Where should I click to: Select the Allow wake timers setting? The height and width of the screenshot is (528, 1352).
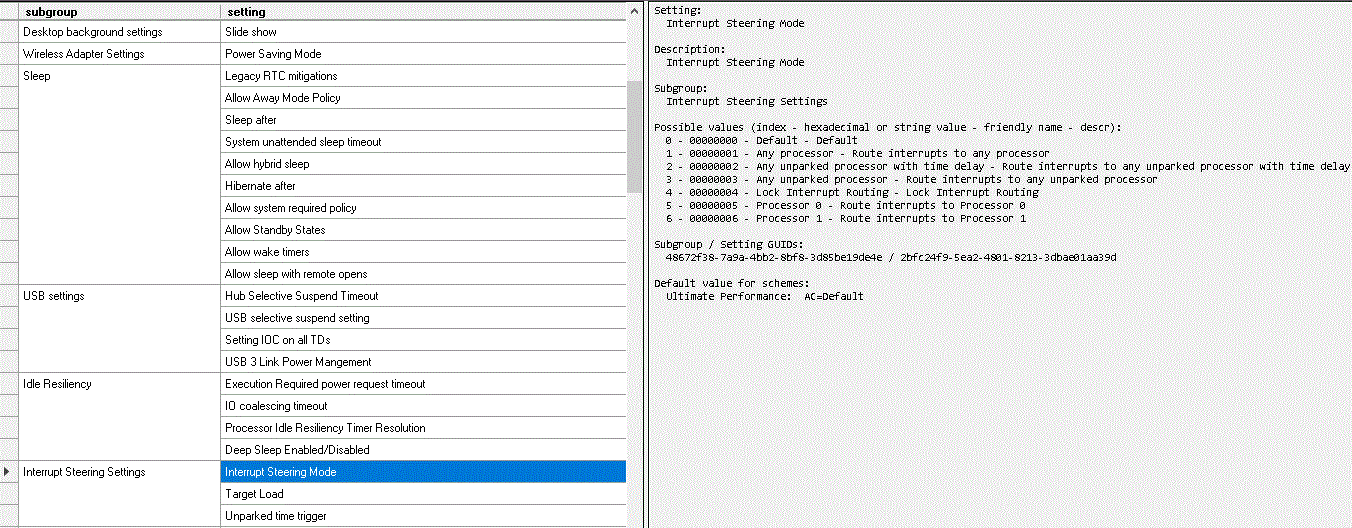[422, 252]
